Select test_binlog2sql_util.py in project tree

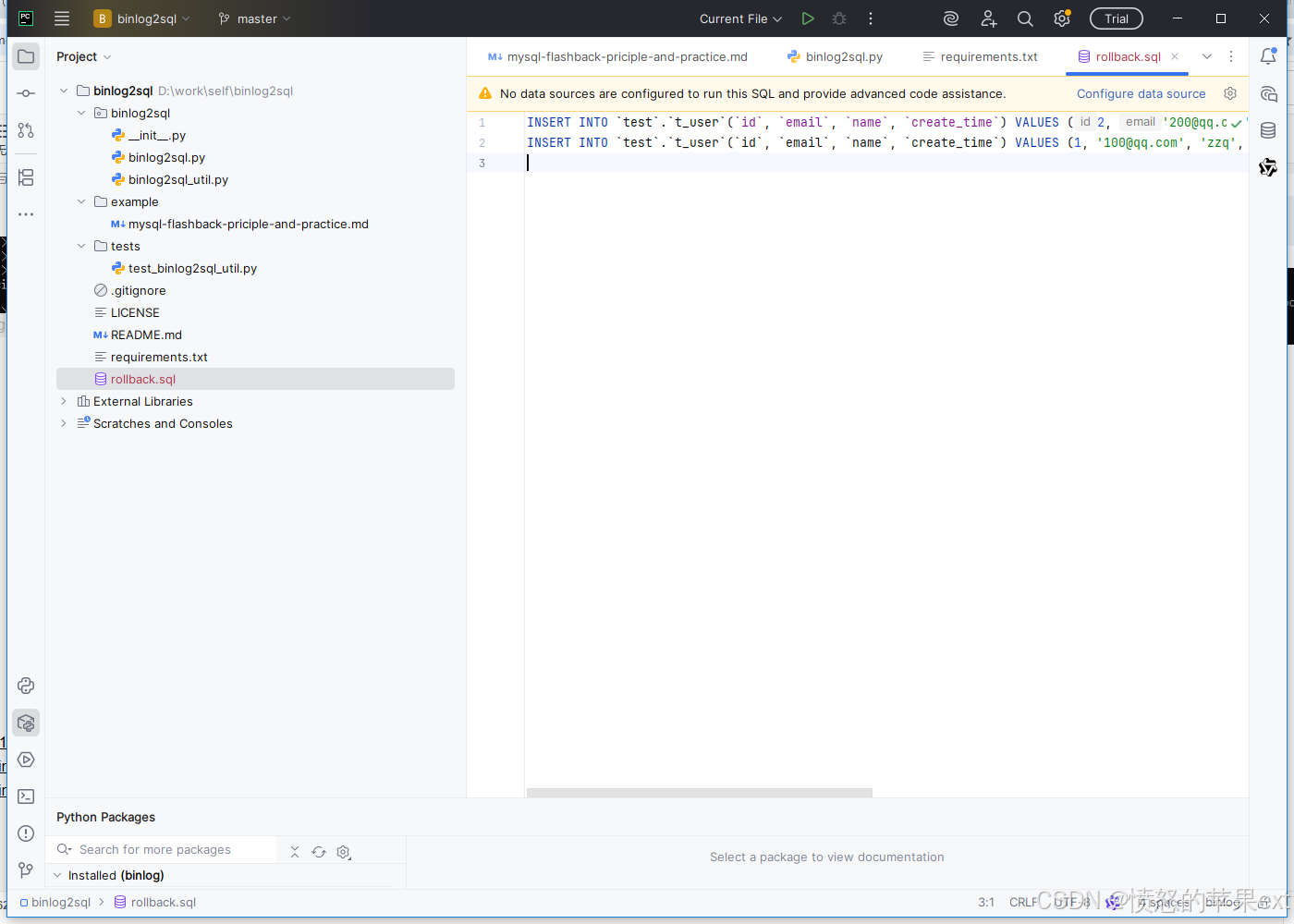(184, 268)
